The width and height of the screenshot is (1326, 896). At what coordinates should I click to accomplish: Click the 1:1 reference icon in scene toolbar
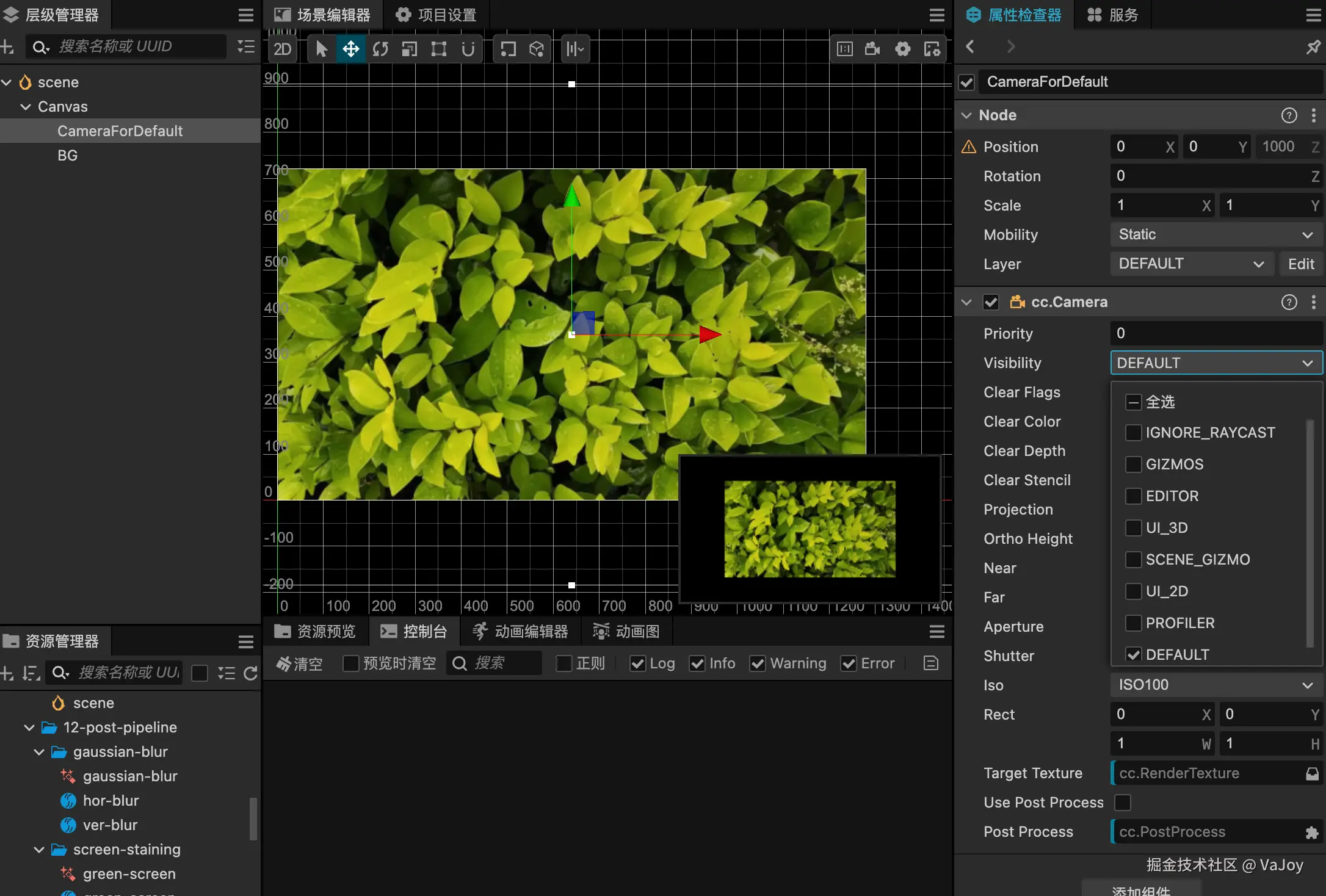[x=845, y=49]
